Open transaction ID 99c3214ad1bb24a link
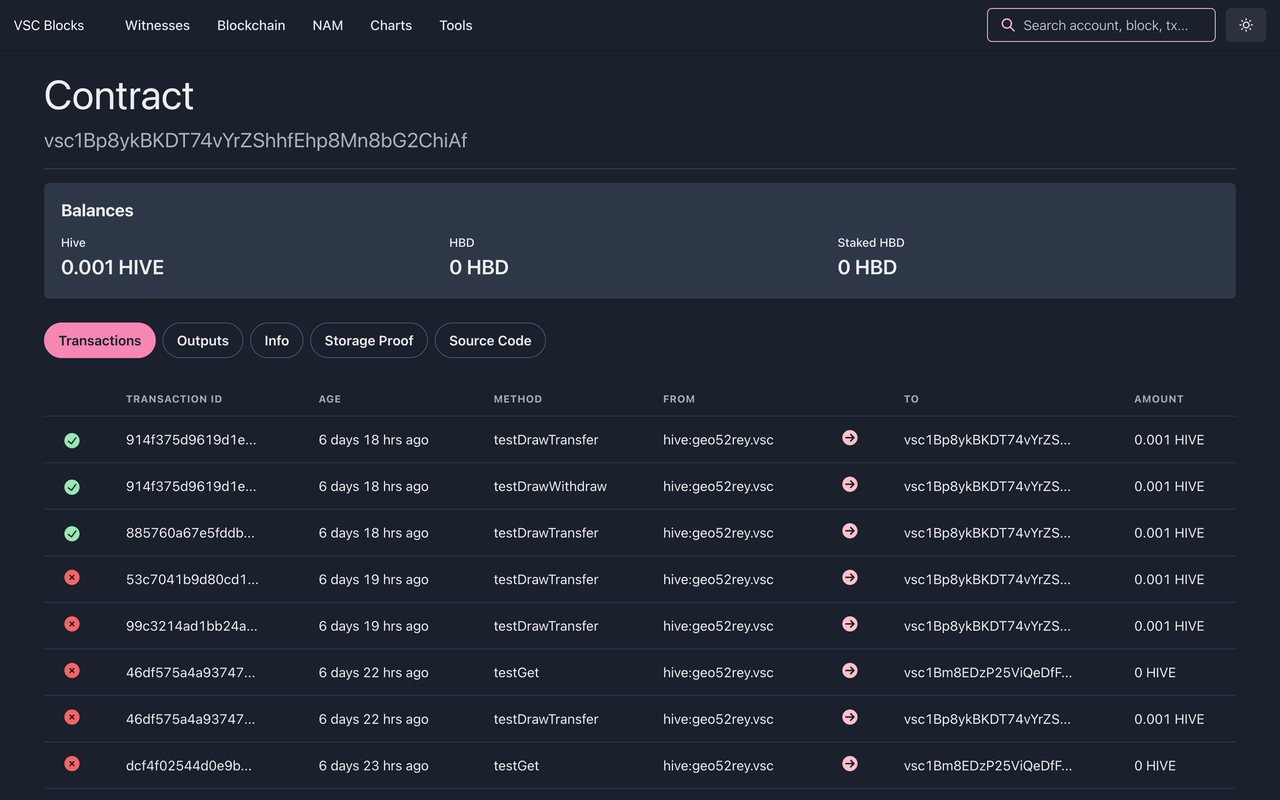The width and height of the screenshot is (1280, 800). click(x=192, y=626)
